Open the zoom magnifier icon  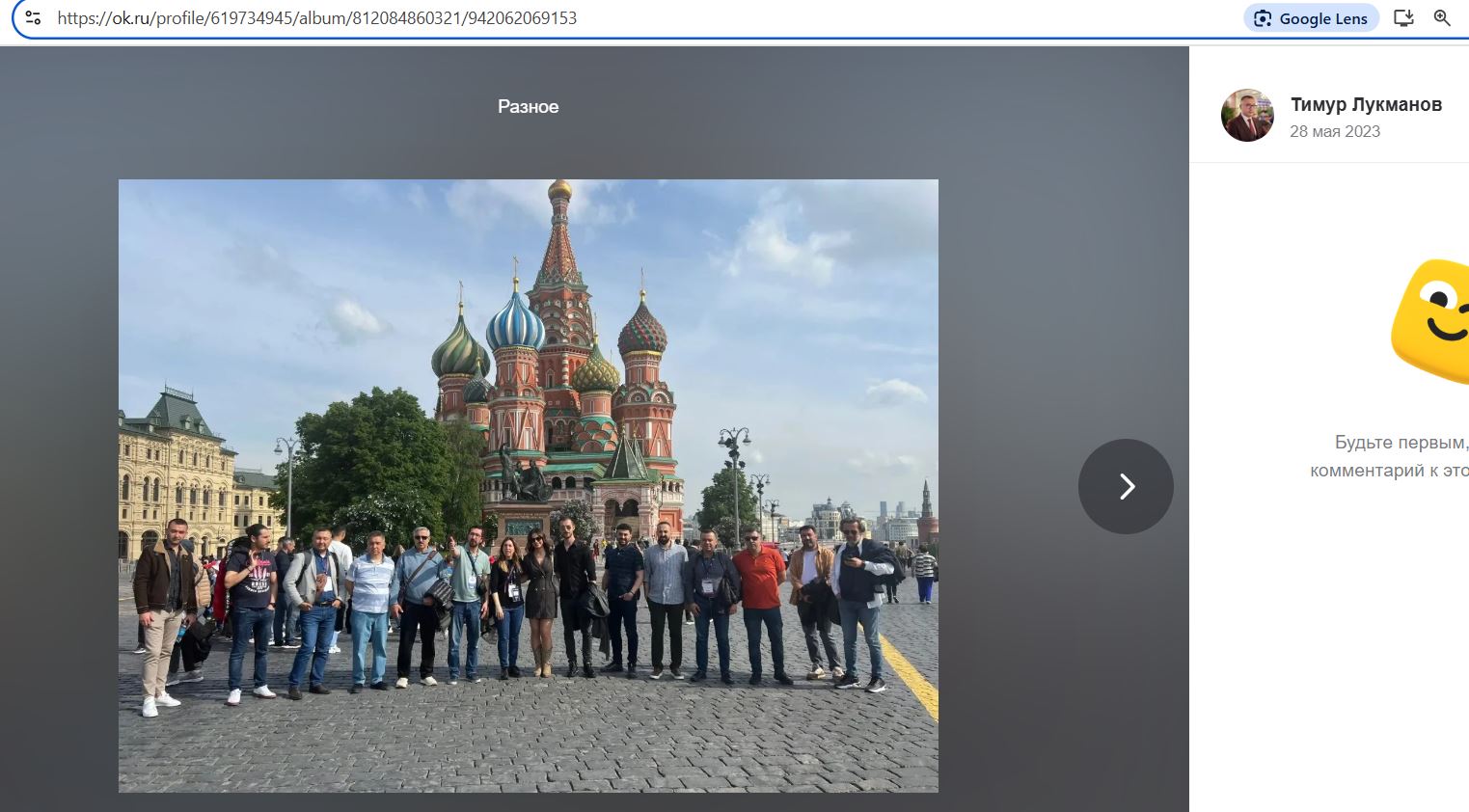(1442, 17)
